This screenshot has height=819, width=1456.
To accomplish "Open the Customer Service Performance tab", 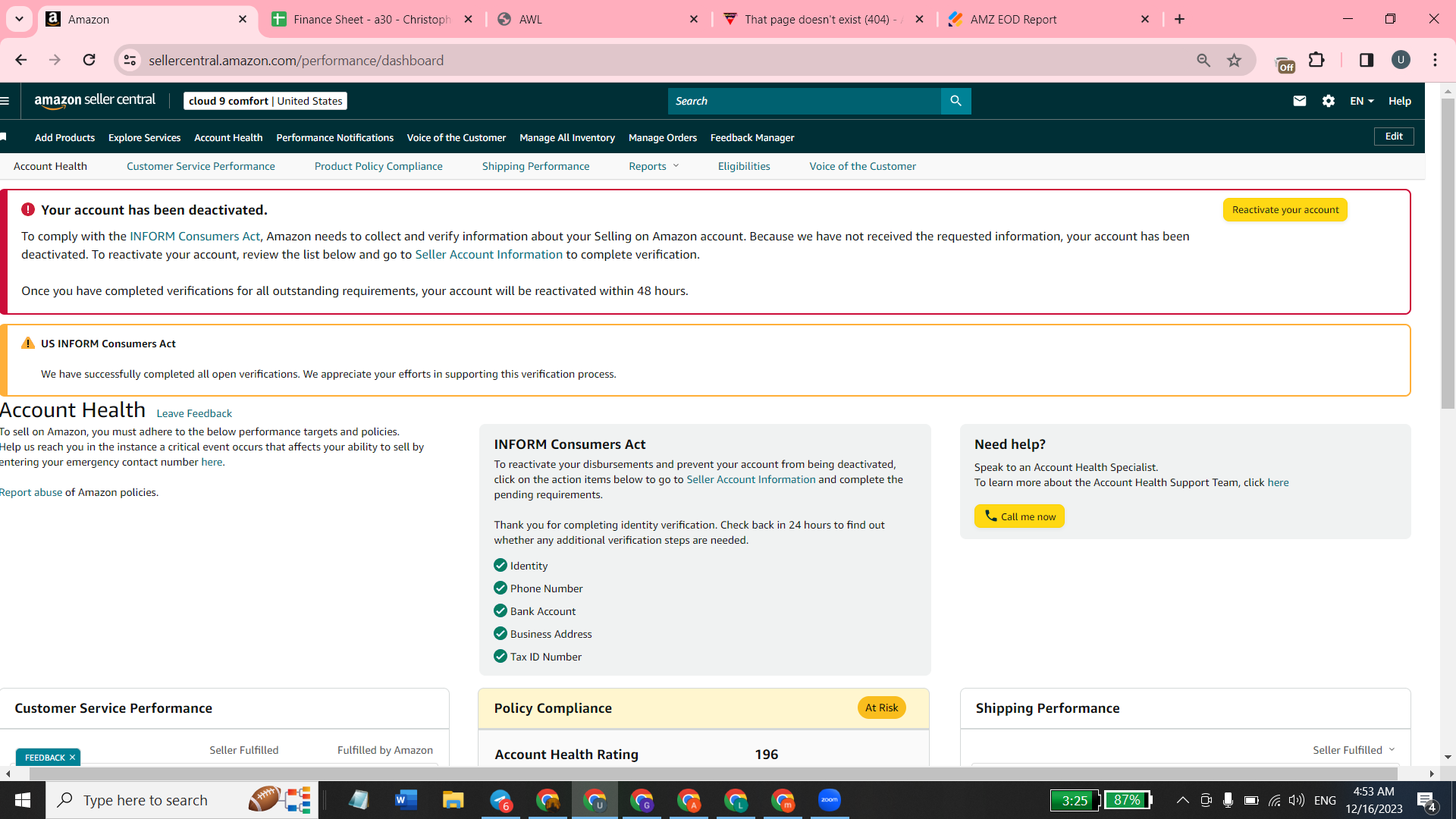I will click(x=201, y=166).
